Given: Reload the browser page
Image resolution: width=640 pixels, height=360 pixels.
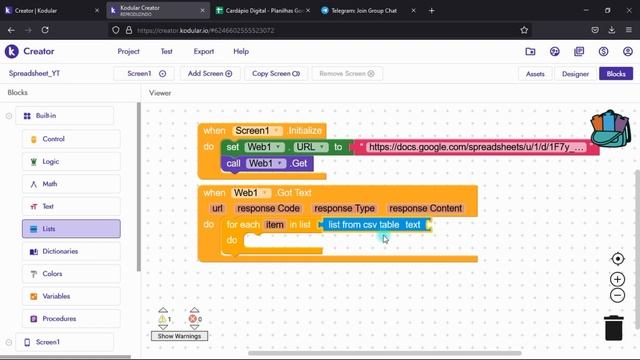Looking at the screenshot, I should point(45,30).
